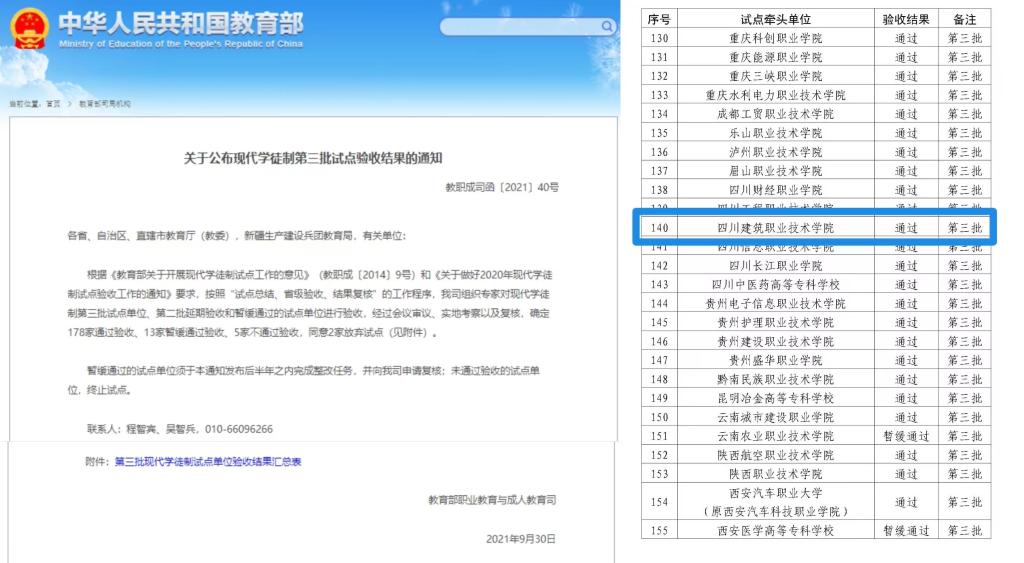Select row 乐山职业技术学院
Screen dimensions: 1024x563
[x=816, y=133]
